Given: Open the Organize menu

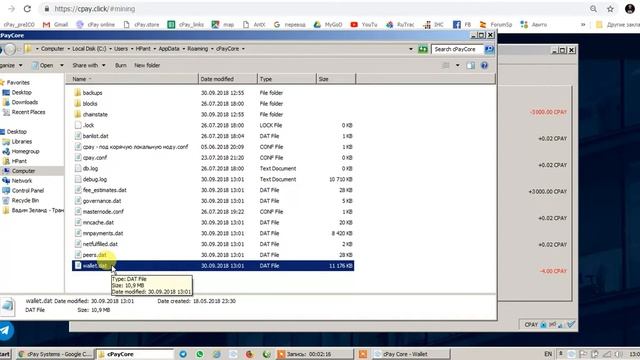Looking at the screenshot, I should (11, 65).
